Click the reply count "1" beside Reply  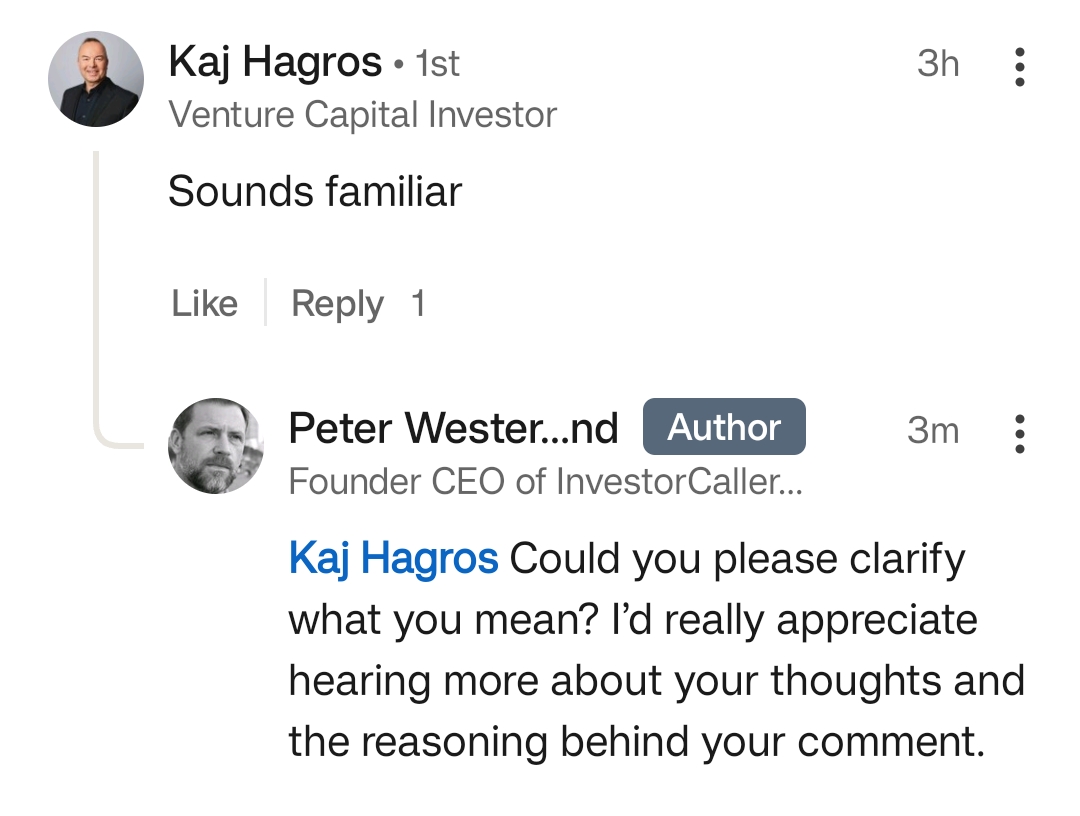coord(418,303)
